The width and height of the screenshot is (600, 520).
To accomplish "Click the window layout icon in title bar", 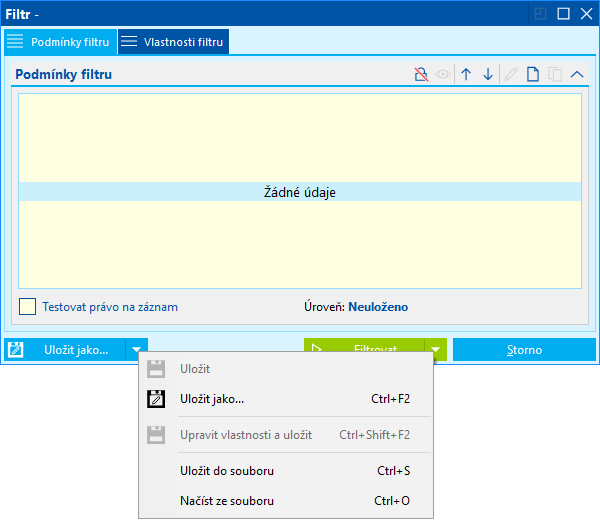I will [540, 14].
